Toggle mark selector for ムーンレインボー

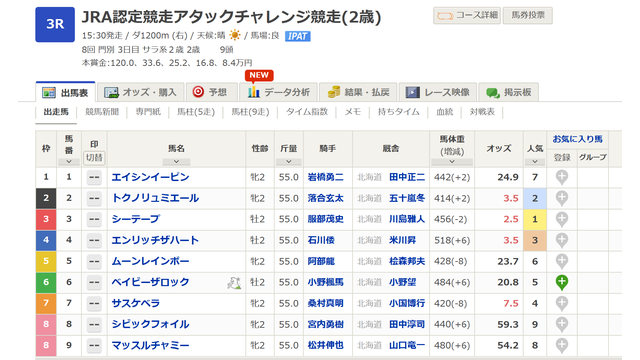94,261
